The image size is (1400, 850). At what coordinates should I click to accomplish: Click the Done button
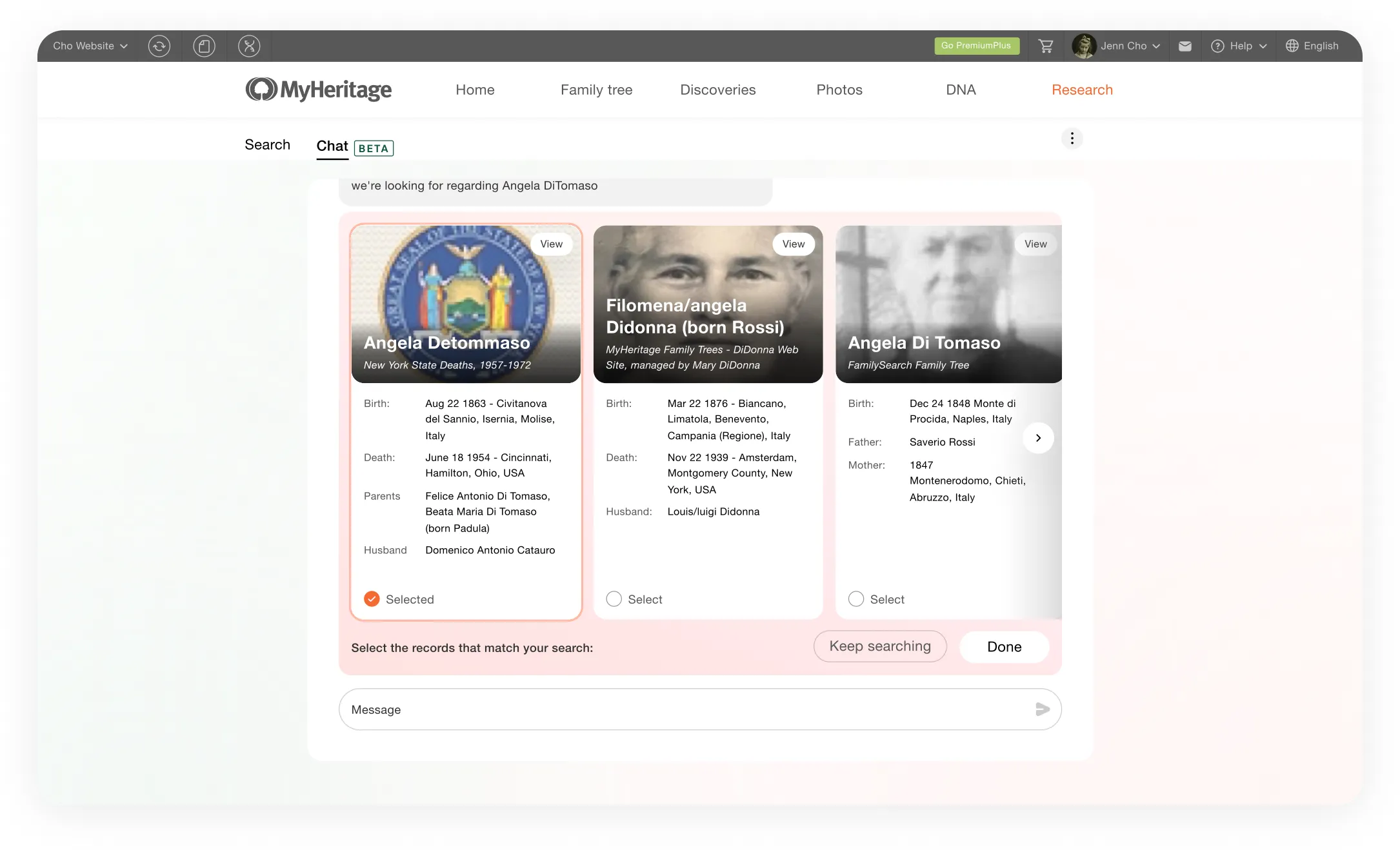click(1004, 647)
